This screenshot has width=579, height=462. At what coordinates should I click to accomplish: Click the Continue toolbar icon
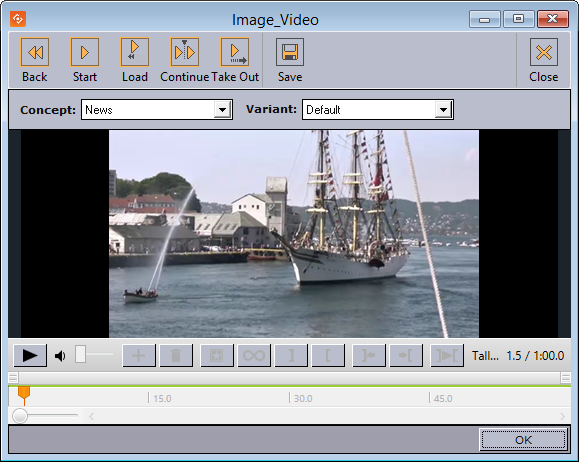point(185,52)
